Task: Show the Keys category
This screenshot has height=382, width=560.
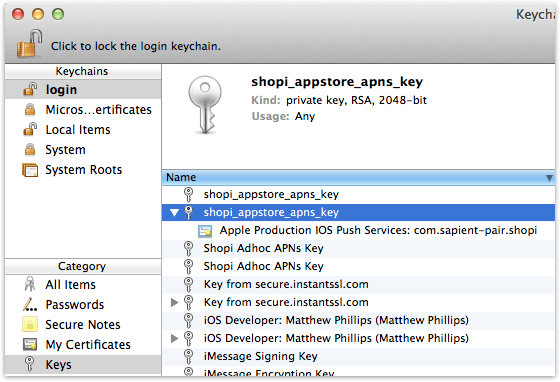Action: coord(83,365)
